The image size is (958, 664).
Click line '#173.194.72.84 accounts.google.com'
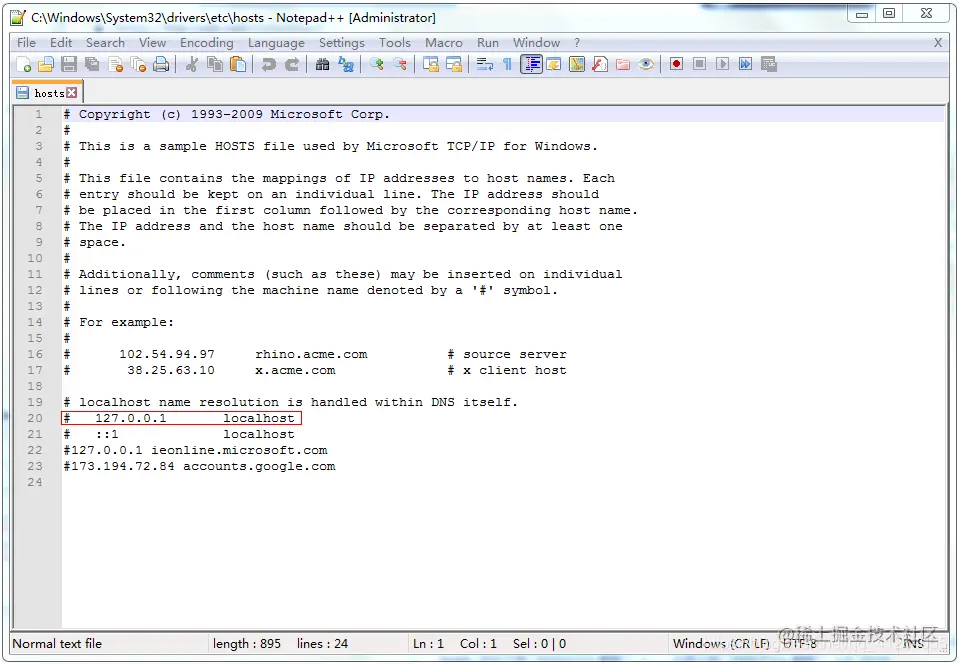pyautogui.click(x=199, y=466)
